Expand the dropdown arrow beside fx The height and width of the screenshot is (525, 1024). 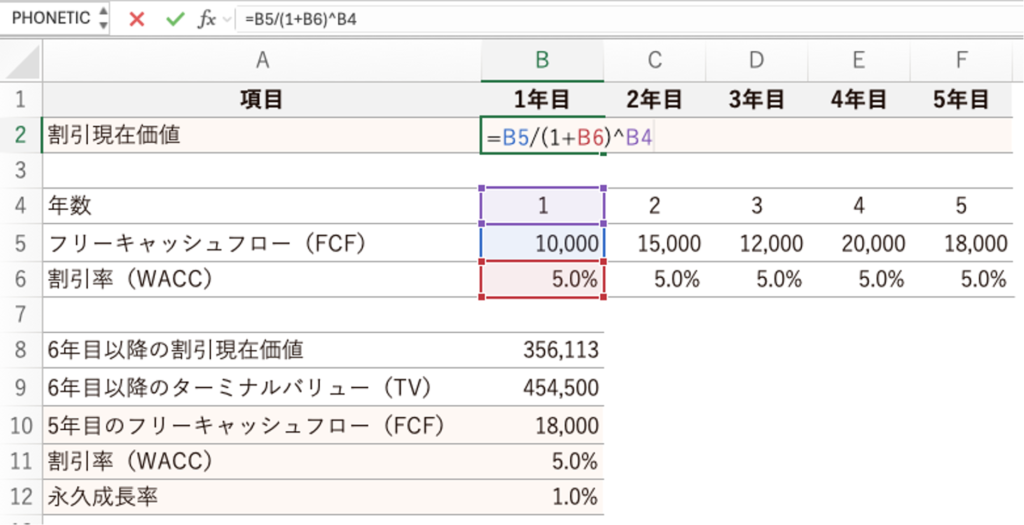coord(228,19)
